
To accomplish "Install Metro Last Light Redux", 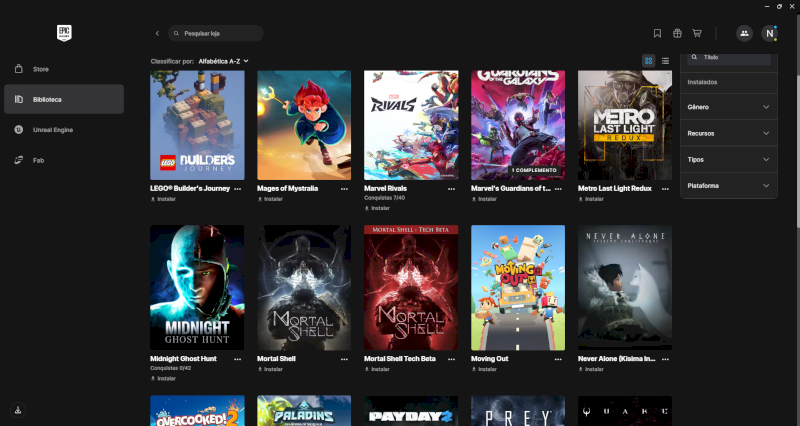I will pos(591,199).
